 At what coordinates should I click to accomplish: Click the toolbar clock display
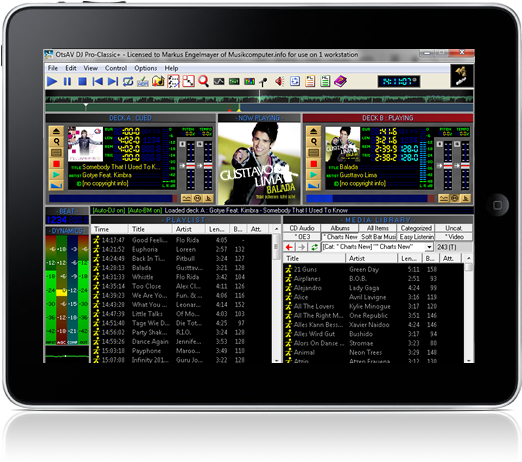pos(399,81)
